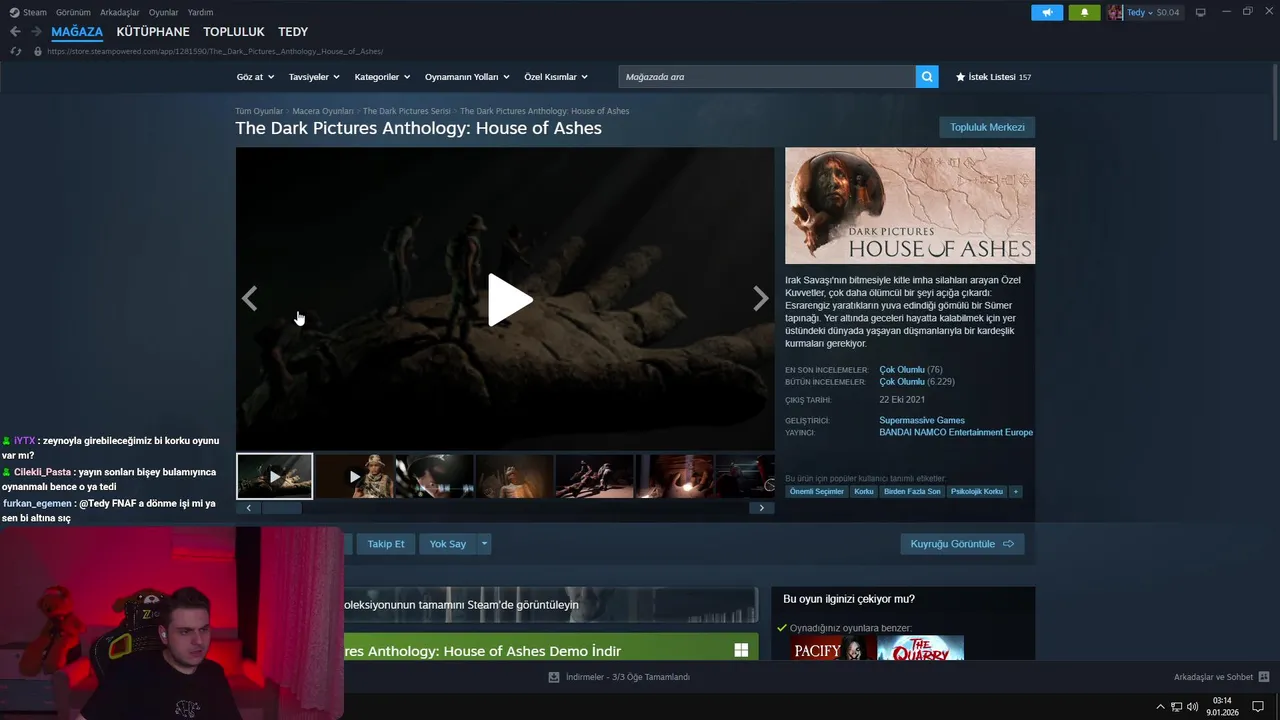Open the Steam announcements megaphone button

pyautogui.click(x=1047, y=13)
